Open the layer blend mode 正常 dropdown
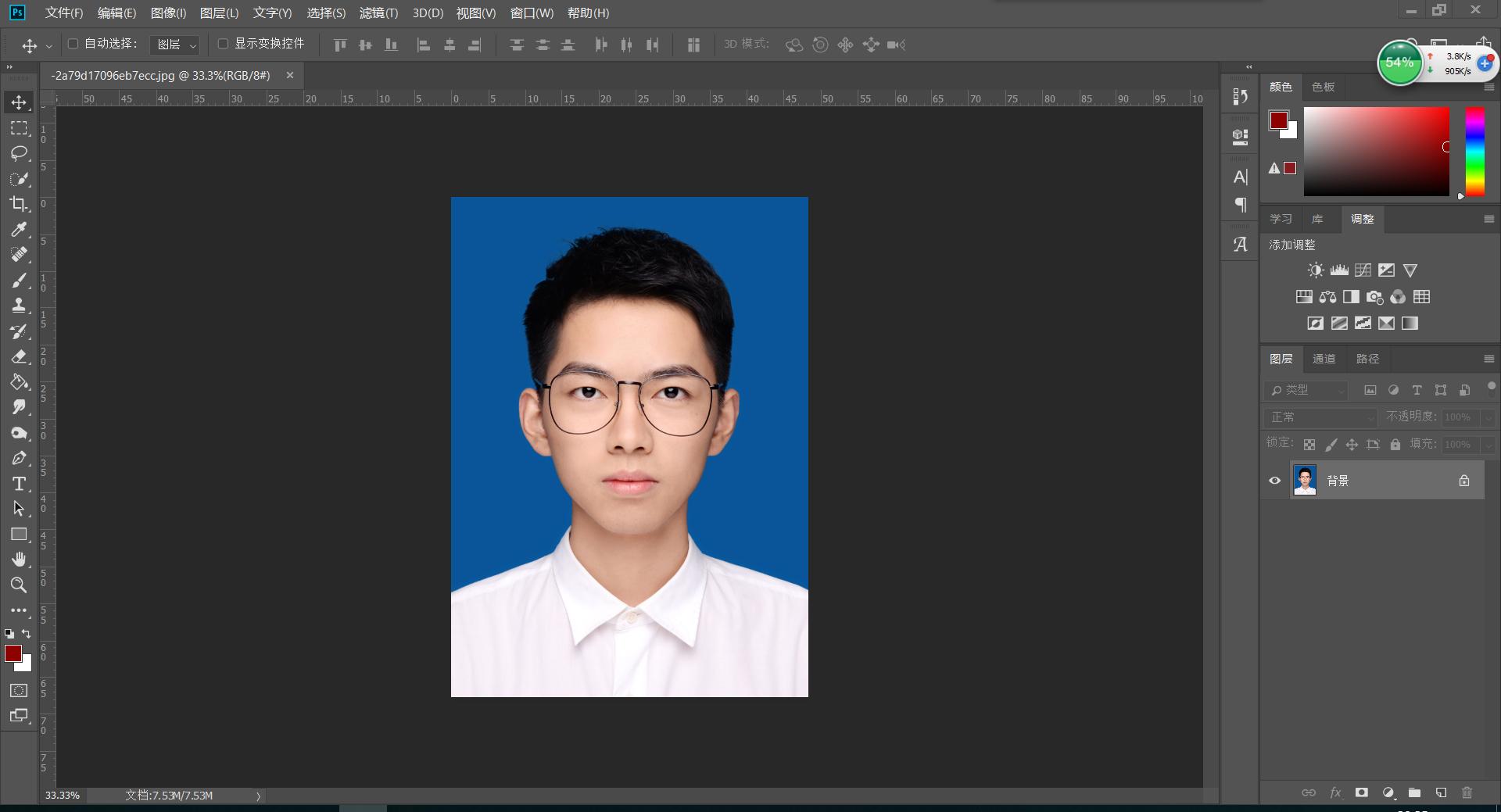 pyautogui.click(x=1320, y=417)
